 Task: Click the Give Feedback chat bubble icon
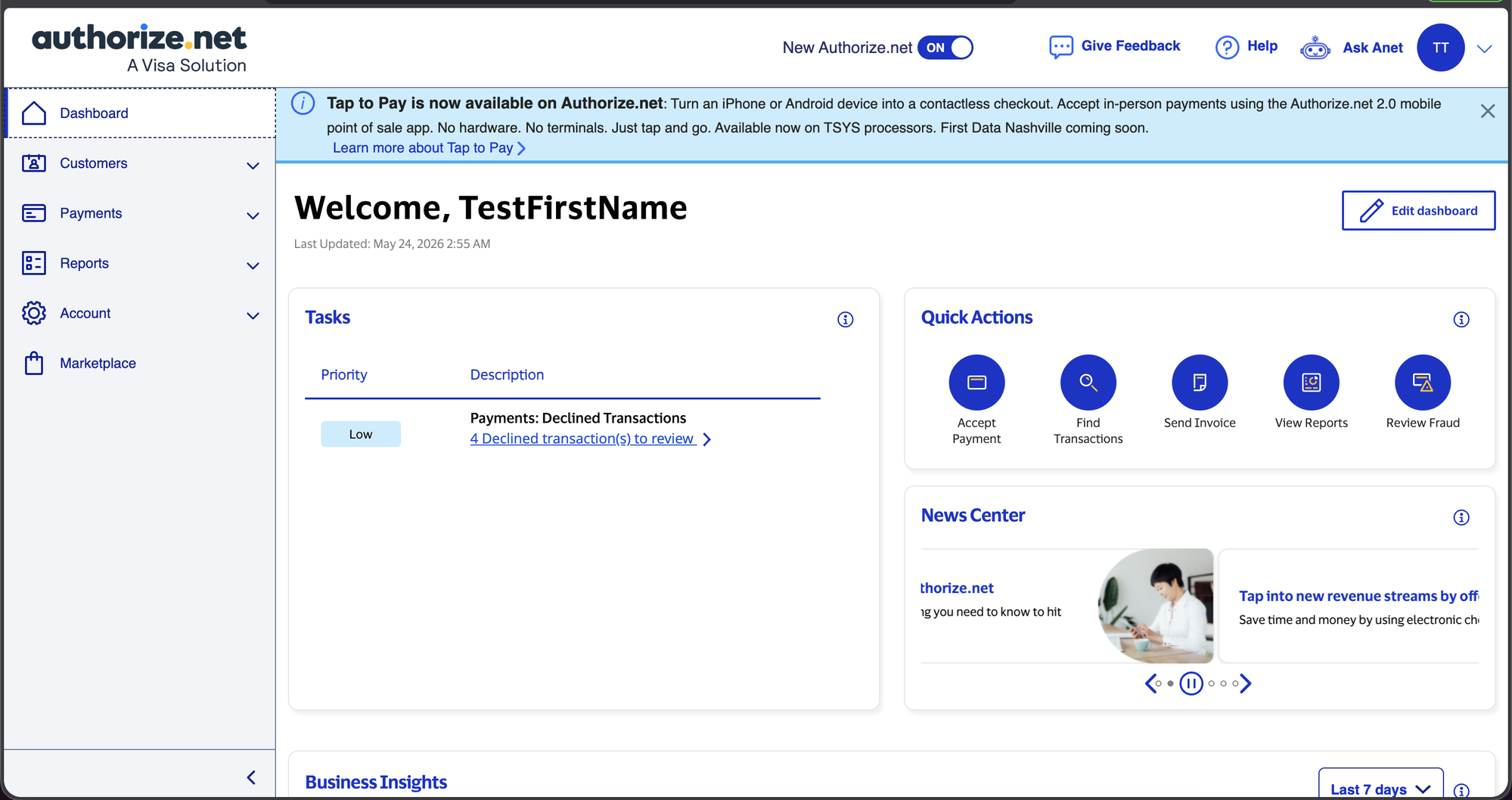(x=1060, y=47)
